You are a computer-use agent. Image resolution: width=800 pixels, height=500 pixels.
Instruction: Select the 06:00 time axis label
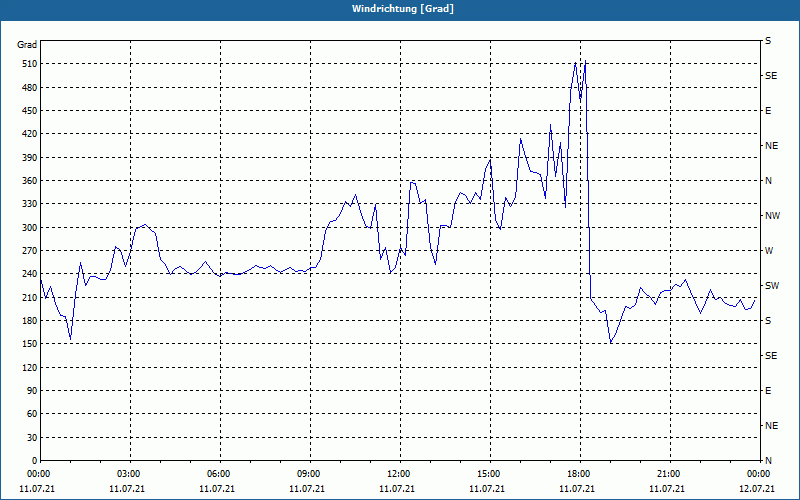pos(220,474)
